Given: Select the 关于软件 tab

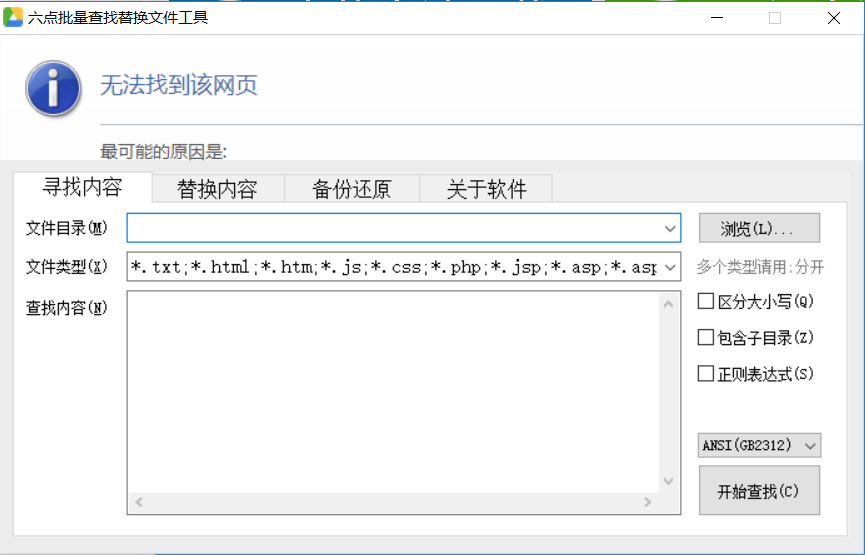Looking at the screenshot, I should 486,189.
